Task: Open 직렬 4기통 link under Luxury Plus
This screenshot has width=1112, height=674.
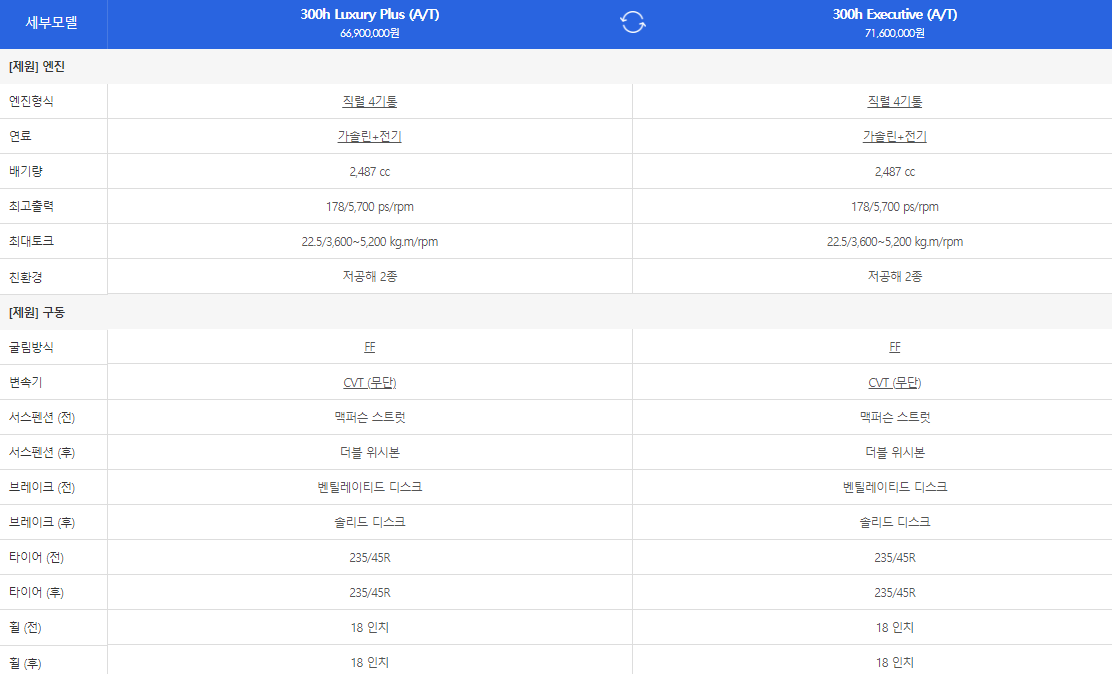Action: [x=369, y=101]
